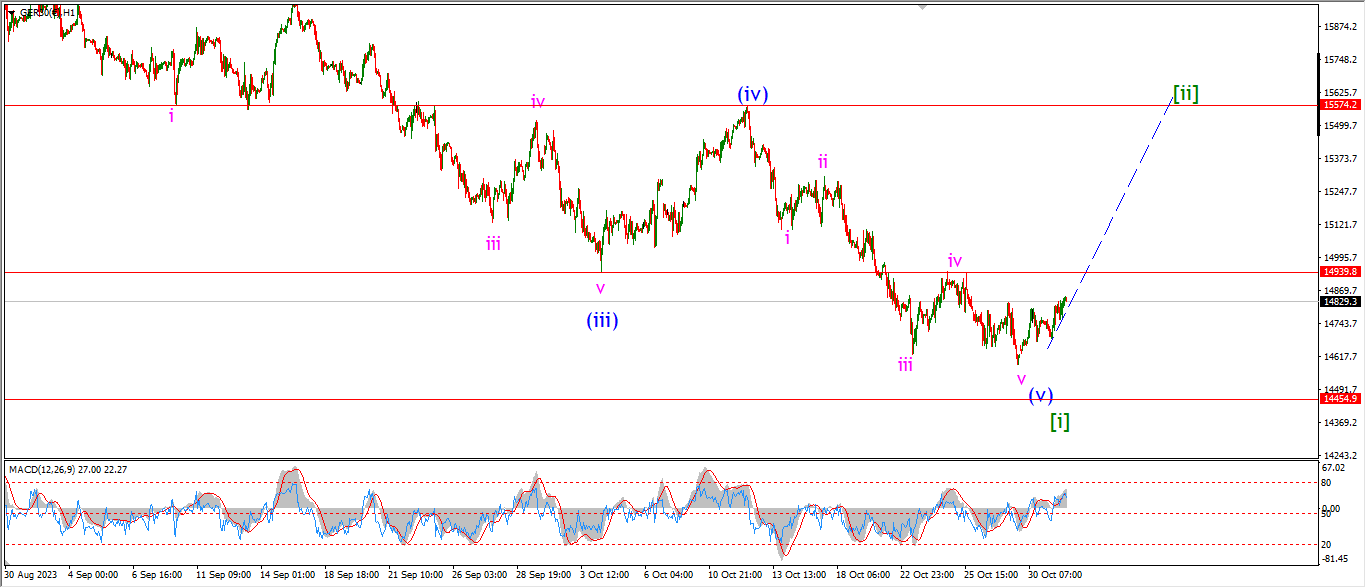Select the 14454.9 red price level tag
This screenshot has width=1366, height=588.
point(1340,398)
